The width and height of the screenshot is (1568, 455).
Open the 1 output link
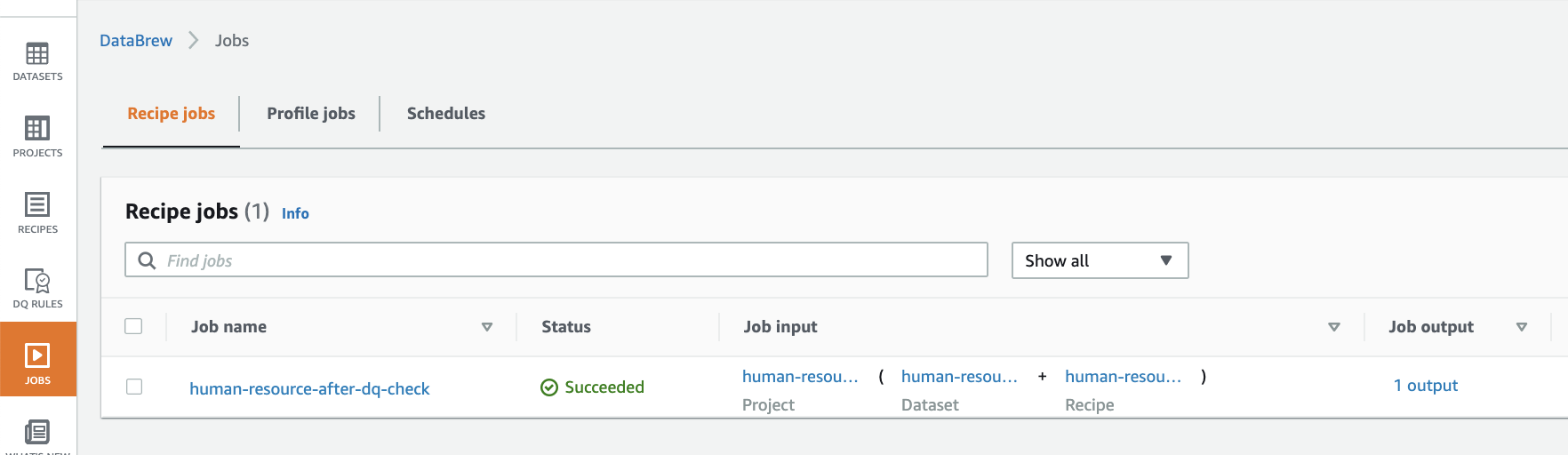(x=1426, y=386)
